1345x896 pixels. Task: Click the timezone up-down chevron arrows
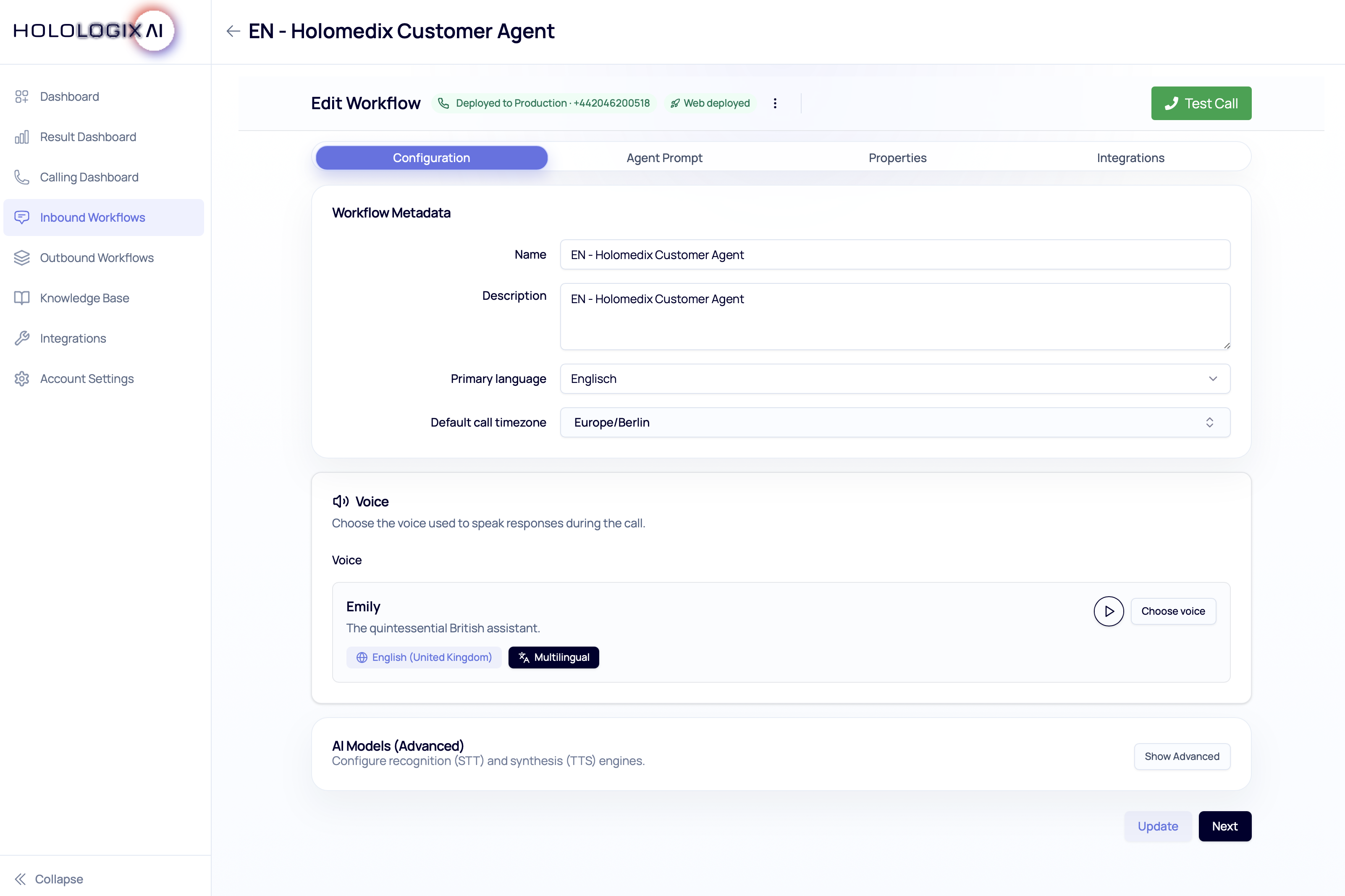(1210, 422)
